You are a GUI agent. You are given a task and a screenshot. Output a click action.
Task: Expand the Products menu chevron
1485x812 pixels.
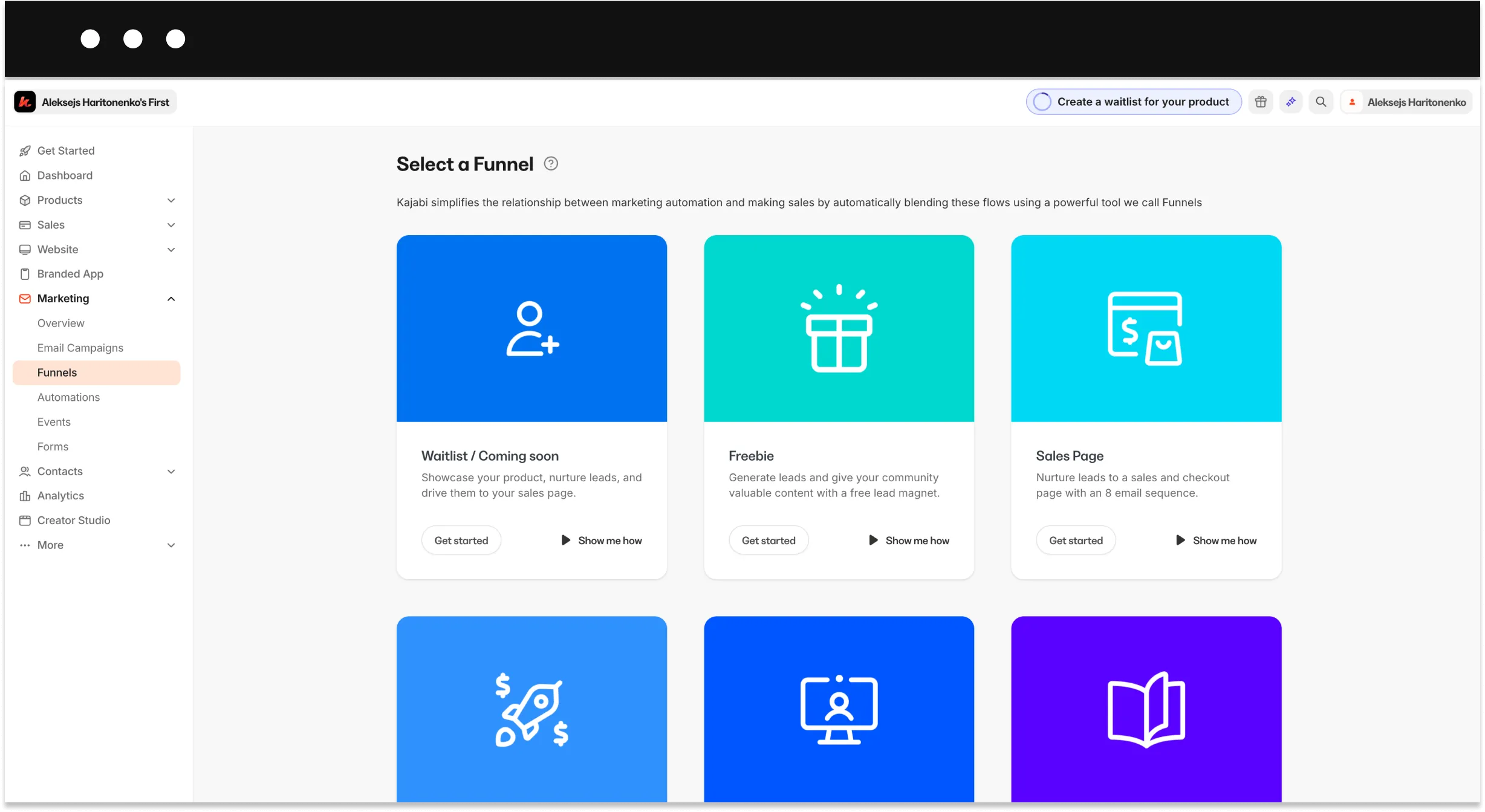(x=171, y=200)
